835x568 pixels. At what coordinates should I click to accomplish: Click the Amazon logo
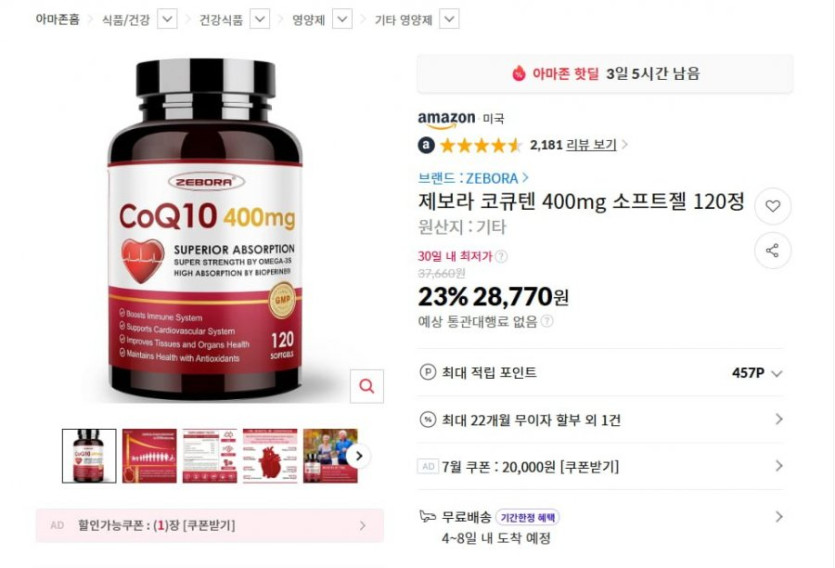pos(446,120)
